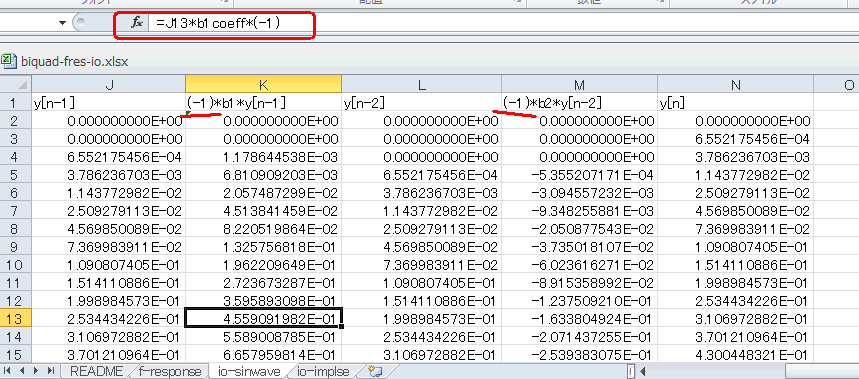Switch to the f-response sheet tab
This screenshot has height=379, width=859.
[169, 371]
